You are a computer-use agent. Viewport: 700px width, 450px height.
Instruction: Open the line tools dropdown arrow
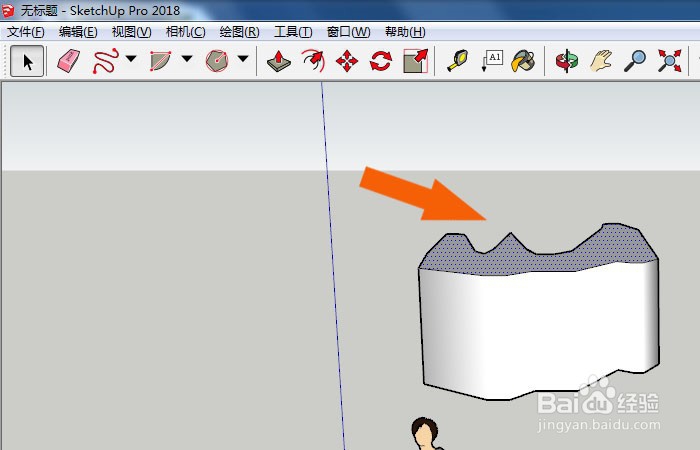click(131, 58)
